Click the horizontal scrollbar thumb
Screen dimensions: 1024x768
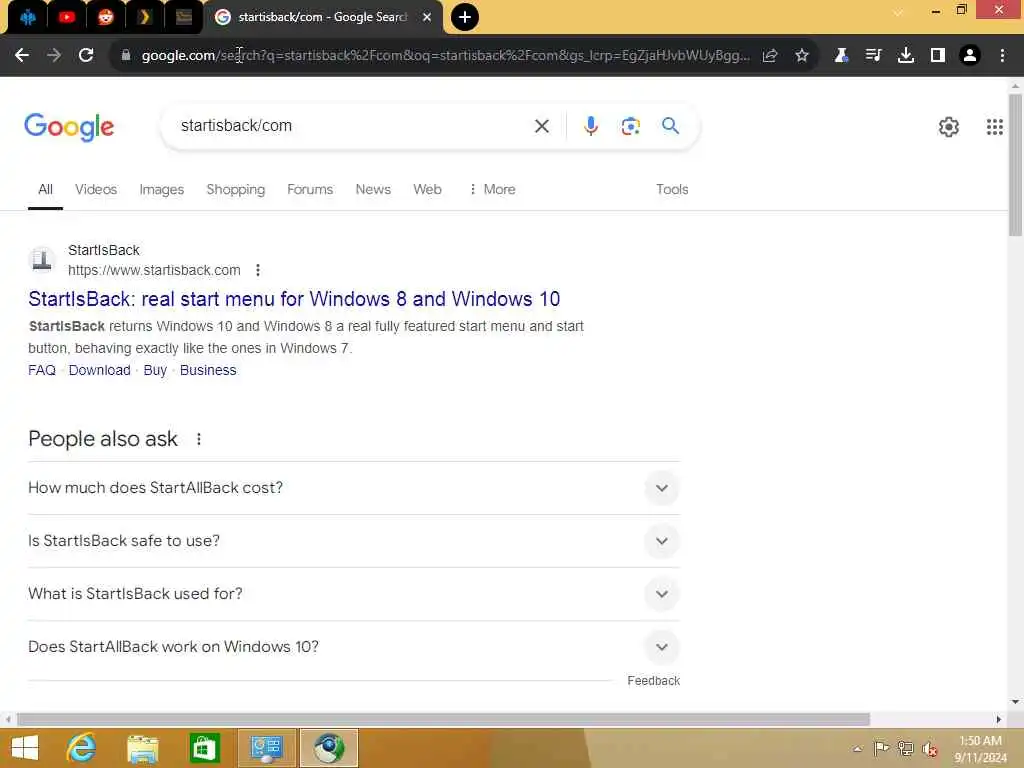click(x=443, y=719)
